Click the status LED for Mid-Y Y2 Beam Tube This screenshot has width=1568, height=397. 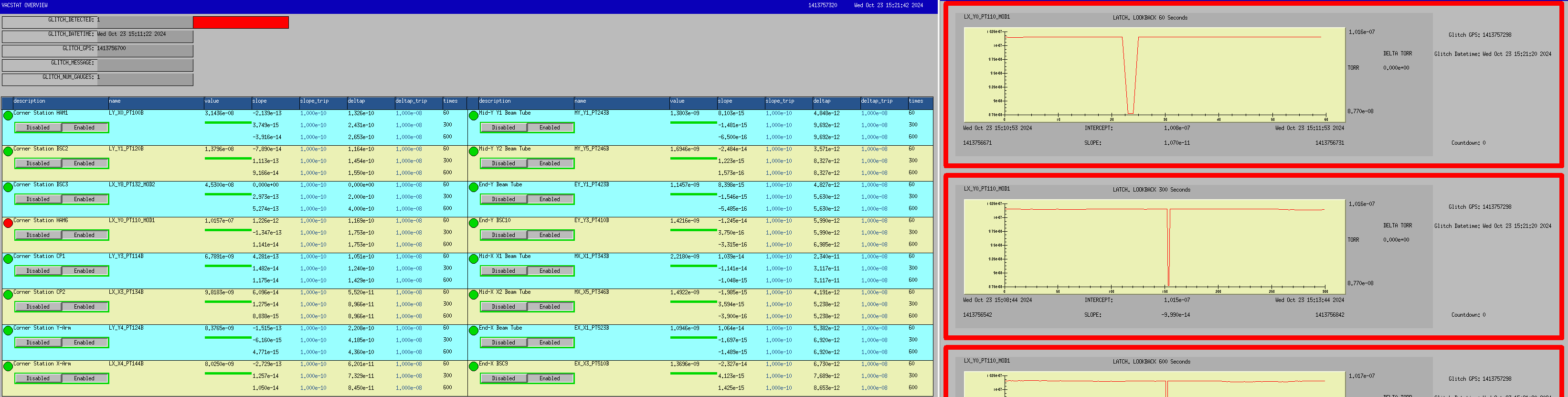click(474, 151)
